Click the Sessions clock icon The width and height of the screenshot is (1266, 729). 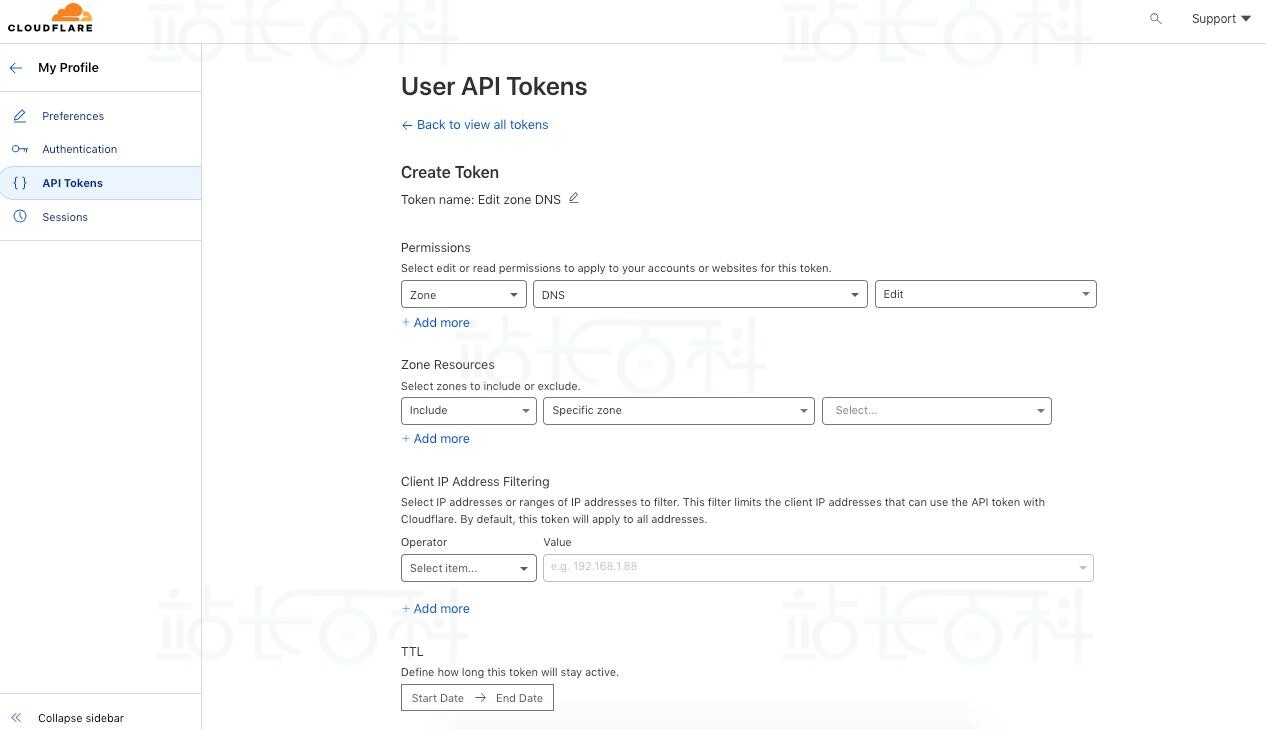(x=20, y=217)
